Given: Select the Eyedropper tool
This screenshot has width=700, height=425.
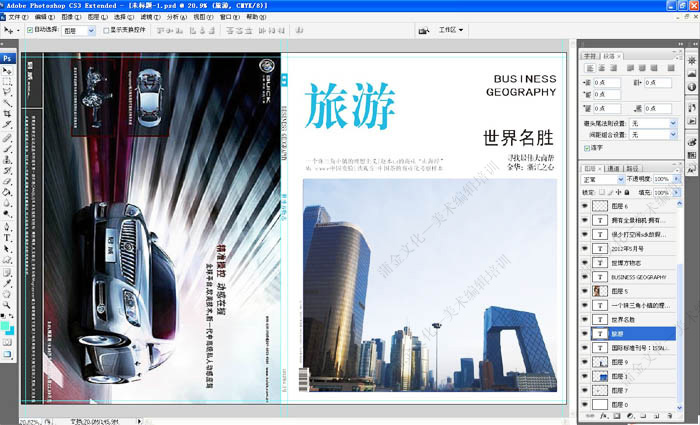Looking at the screenshot, I should (x=7, y=283).
